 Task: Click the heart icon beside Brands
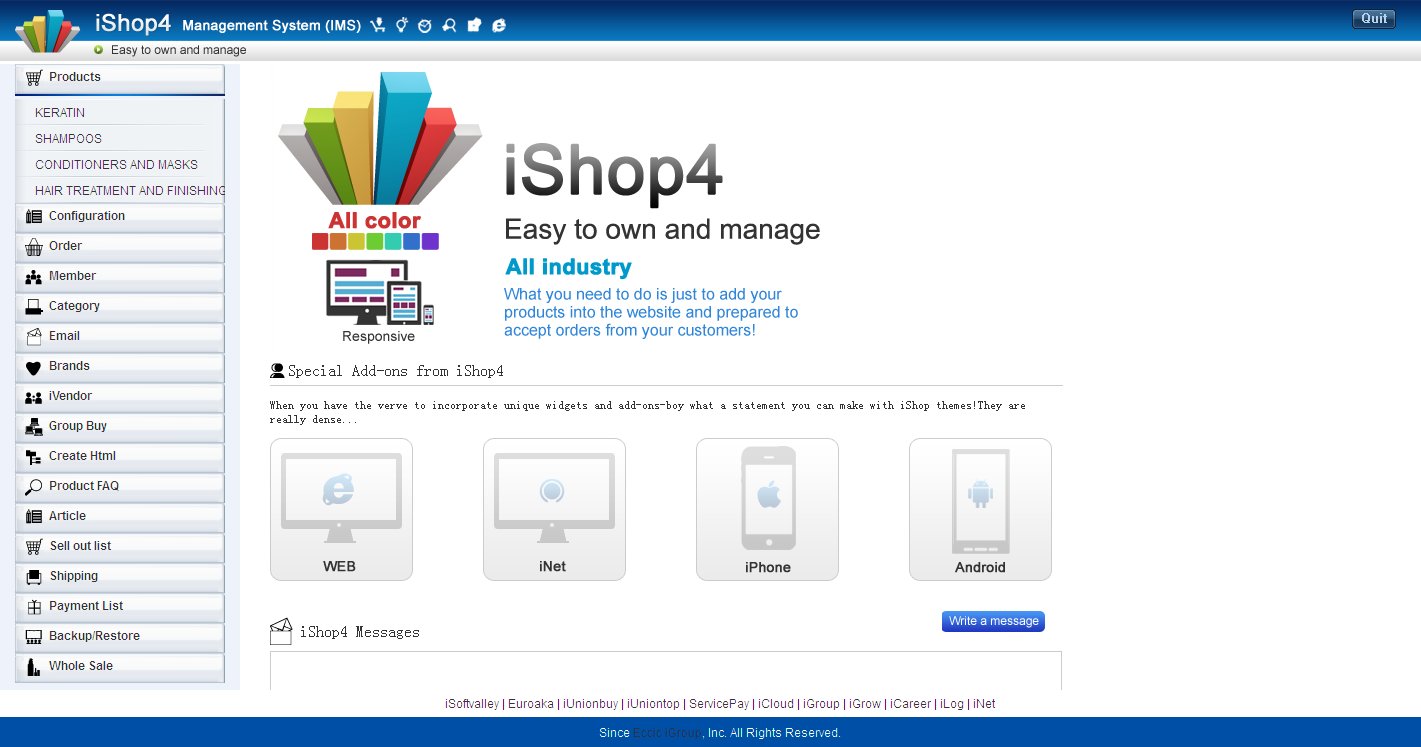pyautogui.click(x=34, y=367)
